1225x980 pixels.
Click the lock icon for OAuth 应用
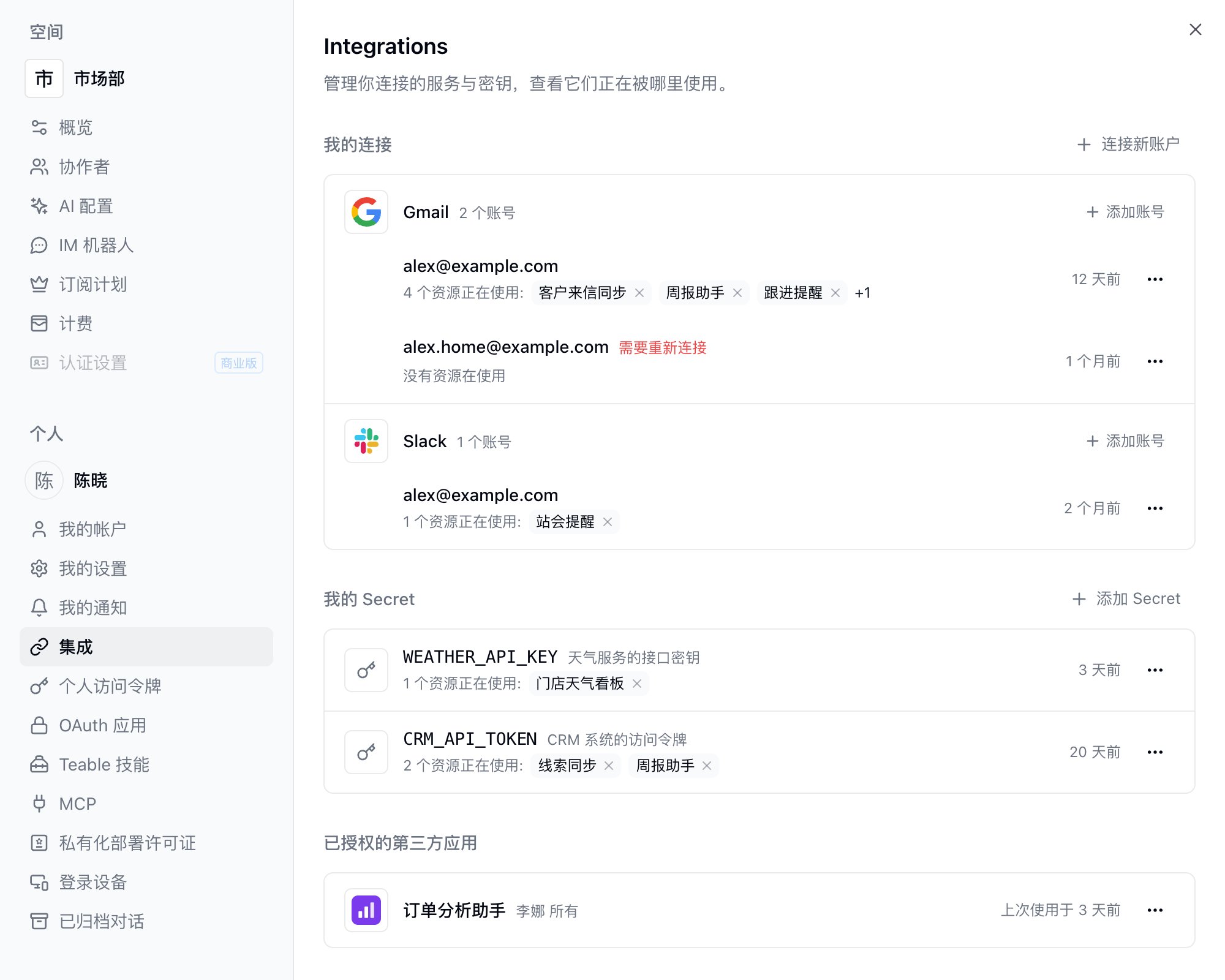pyautogui.click(x=39, y=725)
